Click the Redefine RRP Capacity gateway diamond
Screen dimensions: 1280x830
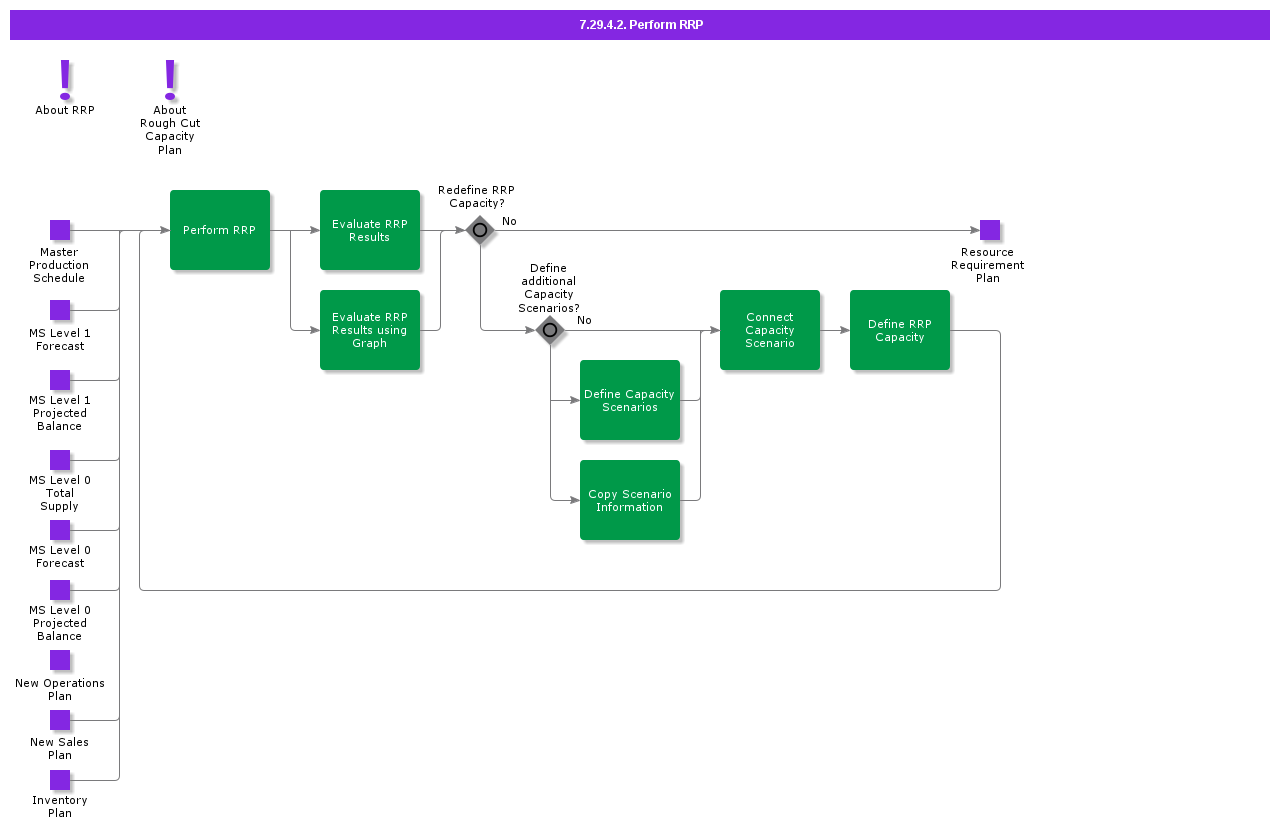(x=480, y=230)
